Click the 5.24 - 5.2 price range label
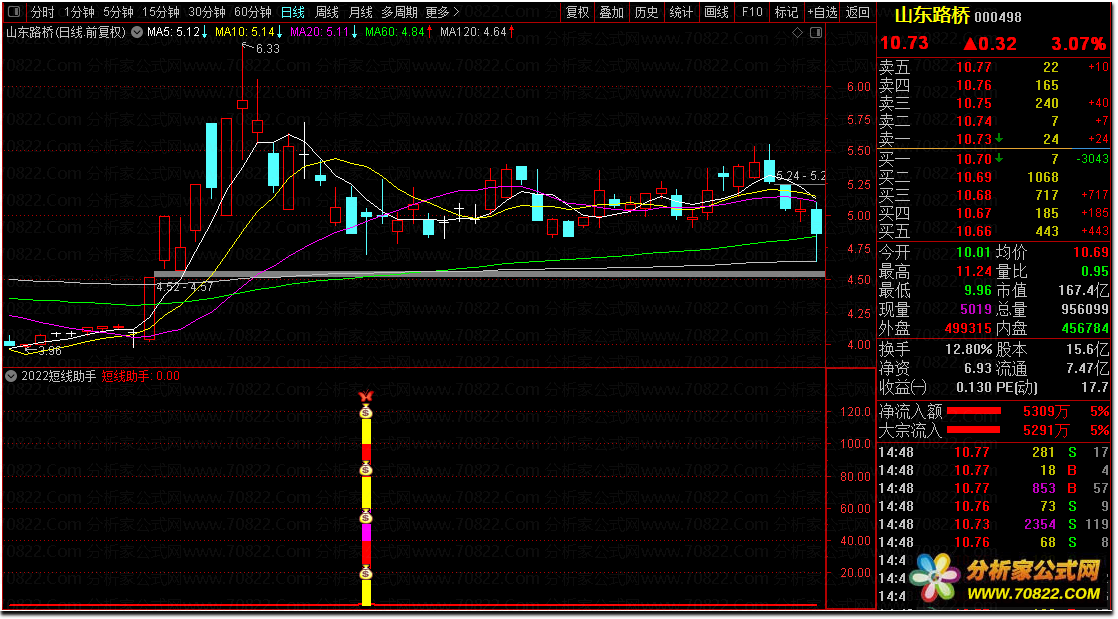The width and height of the screenshot is (1118, 619). [x=801, y=175]
